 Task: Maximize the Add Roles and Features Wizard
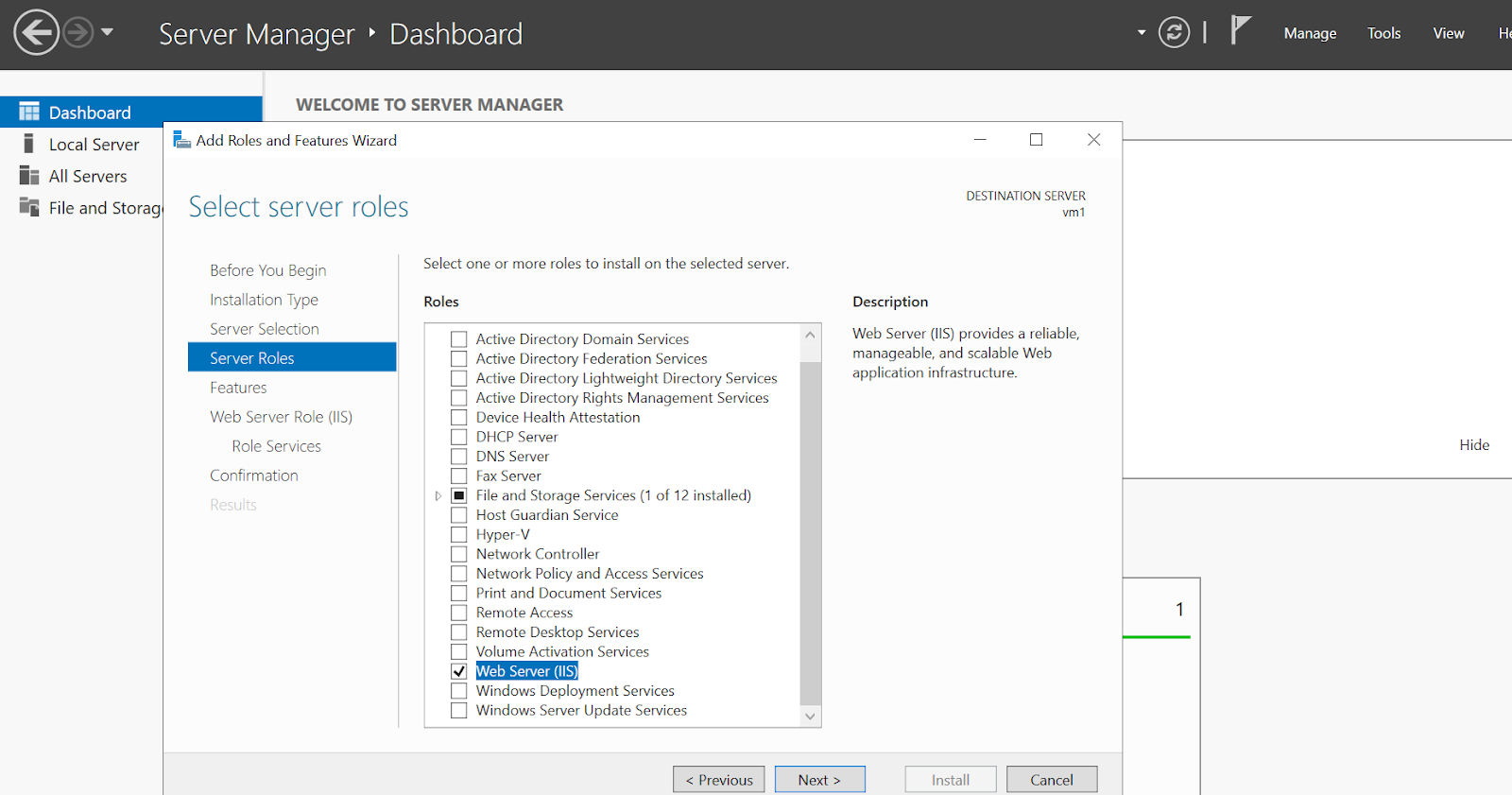[x=1036, y=140]
